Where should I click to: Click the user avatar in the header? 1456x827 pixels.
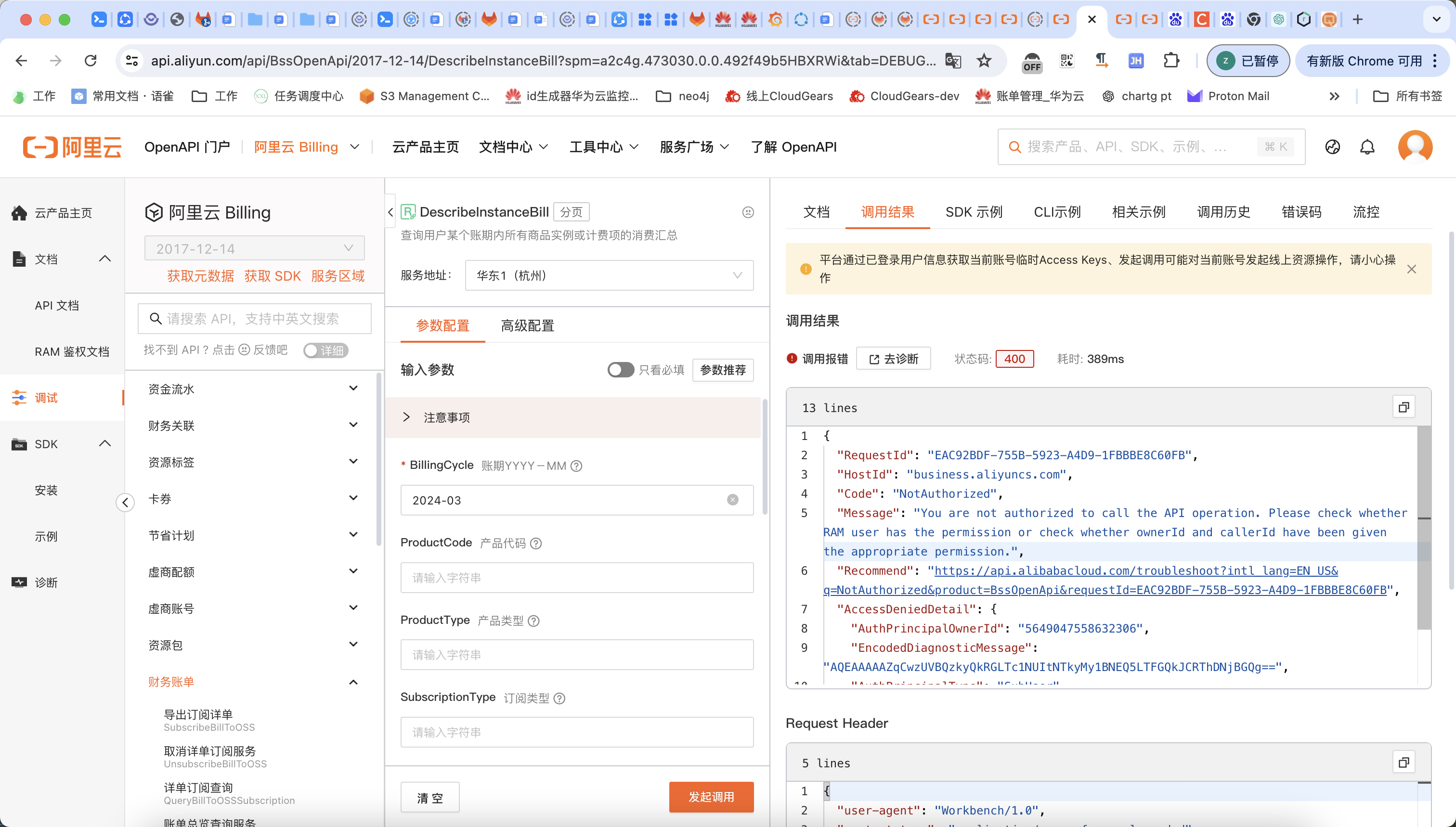click(1415, 147)
